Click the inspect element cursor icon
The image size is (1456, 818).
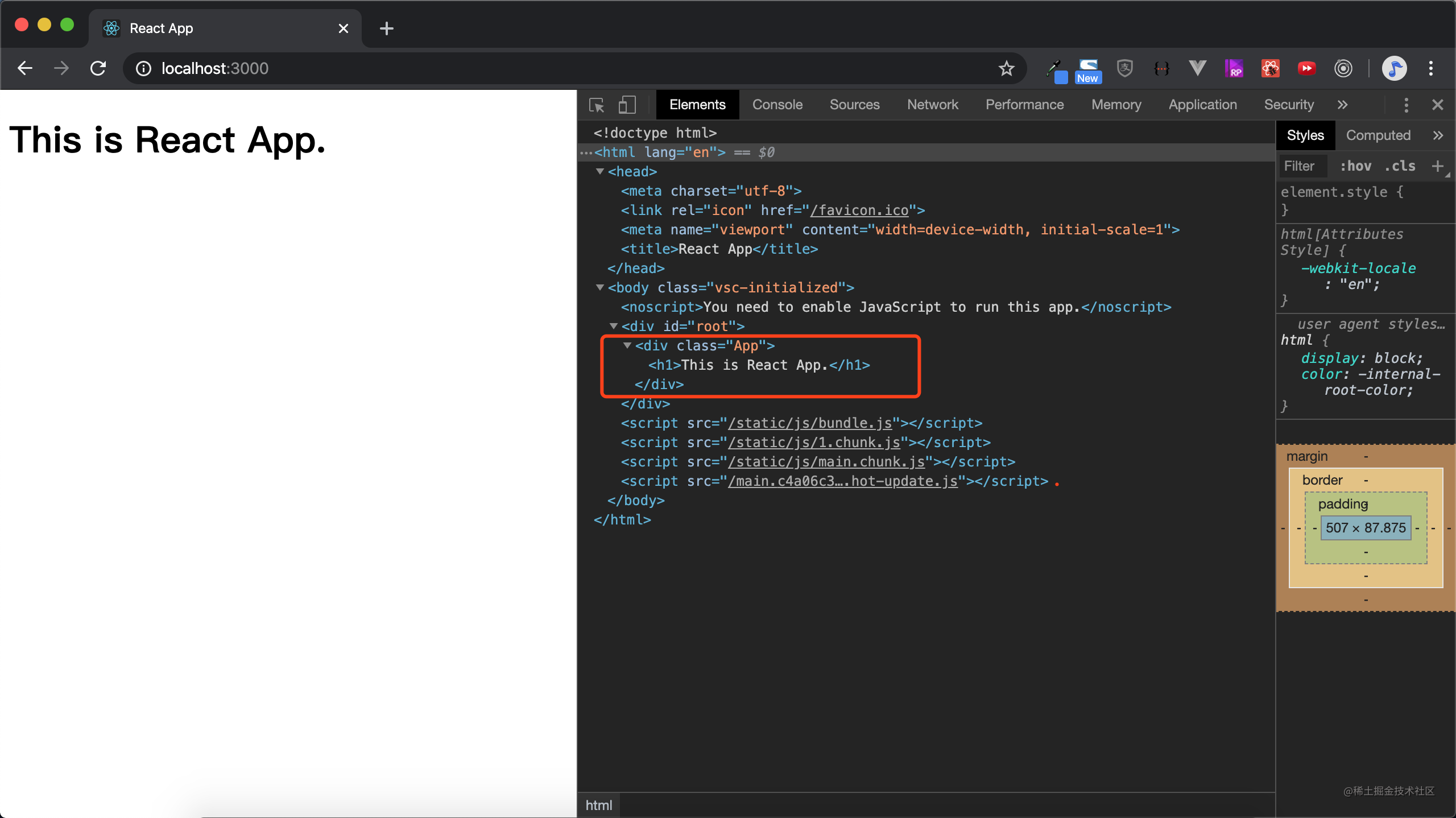[x=596, y=105]
